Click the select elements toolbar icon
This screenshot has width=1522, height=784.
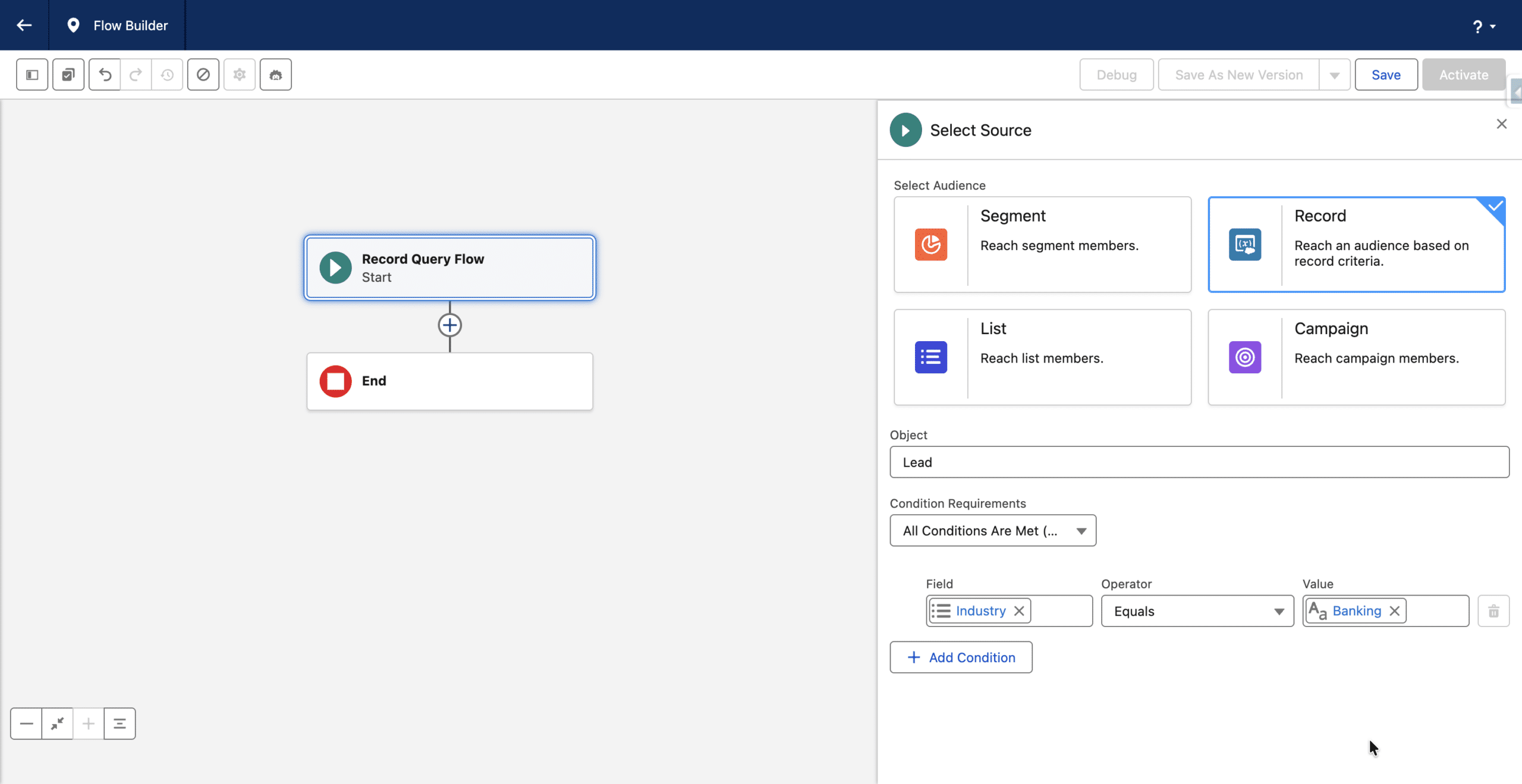point(68,75)
